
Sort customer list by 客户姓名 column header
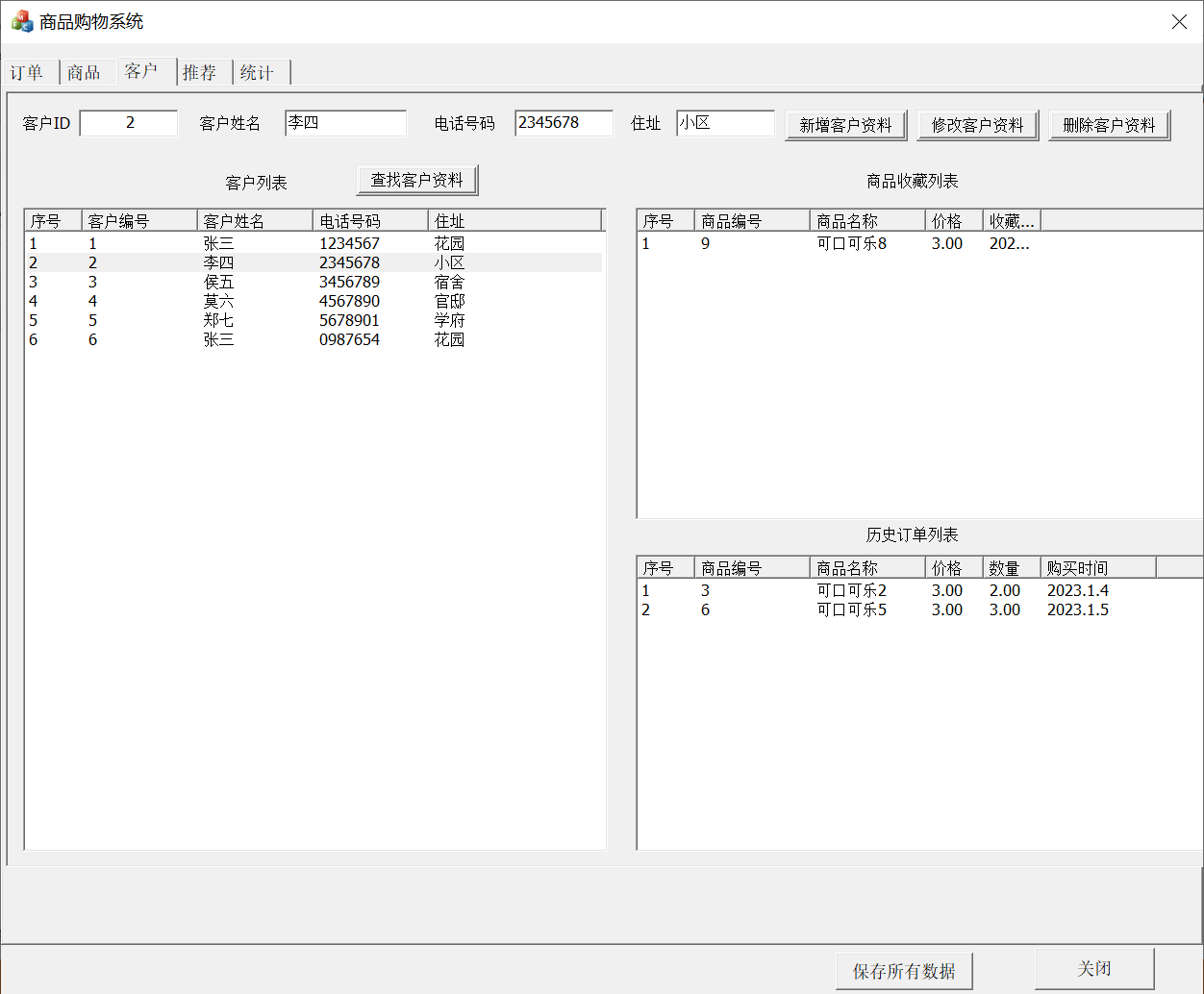255,221
